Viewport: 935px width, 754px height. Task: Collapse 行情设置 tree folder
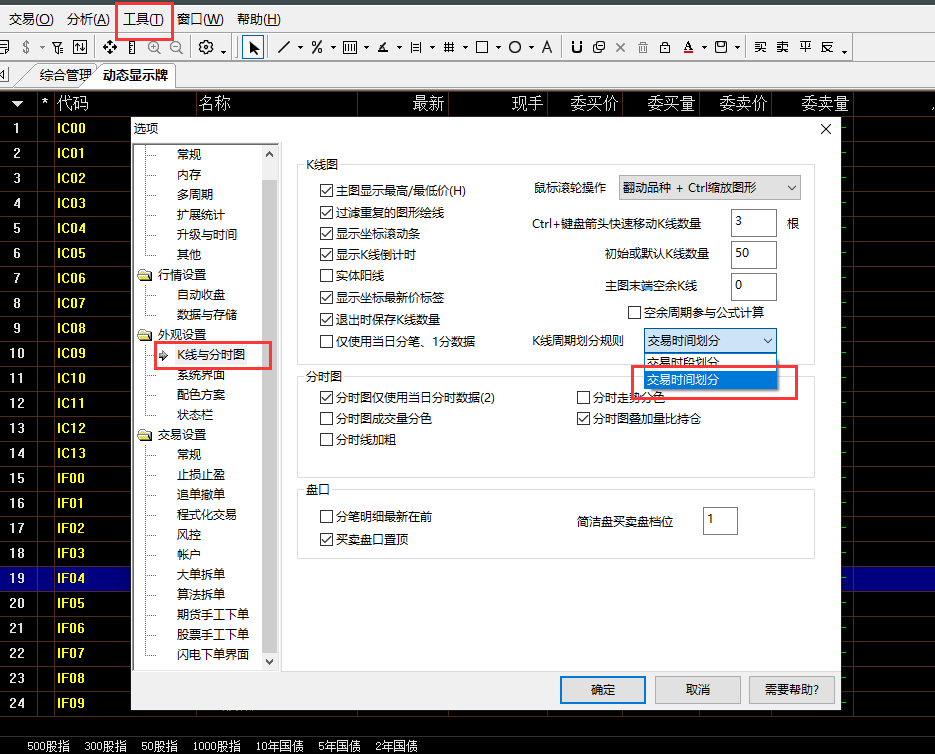coord(145,275)
